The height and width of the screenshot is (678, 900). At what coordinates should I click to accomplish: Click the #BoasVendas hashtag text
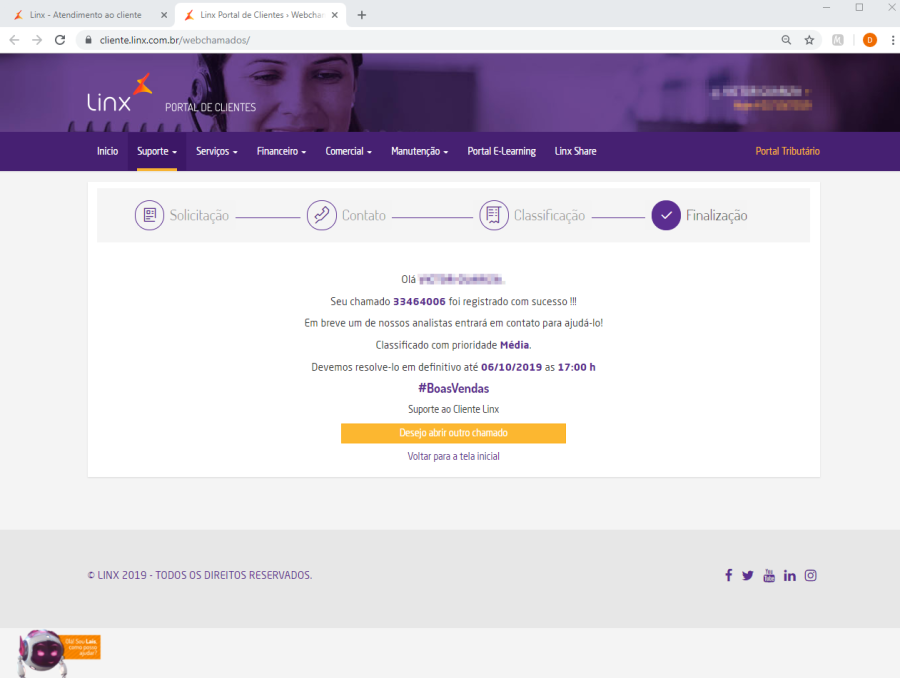pos(453,389)
